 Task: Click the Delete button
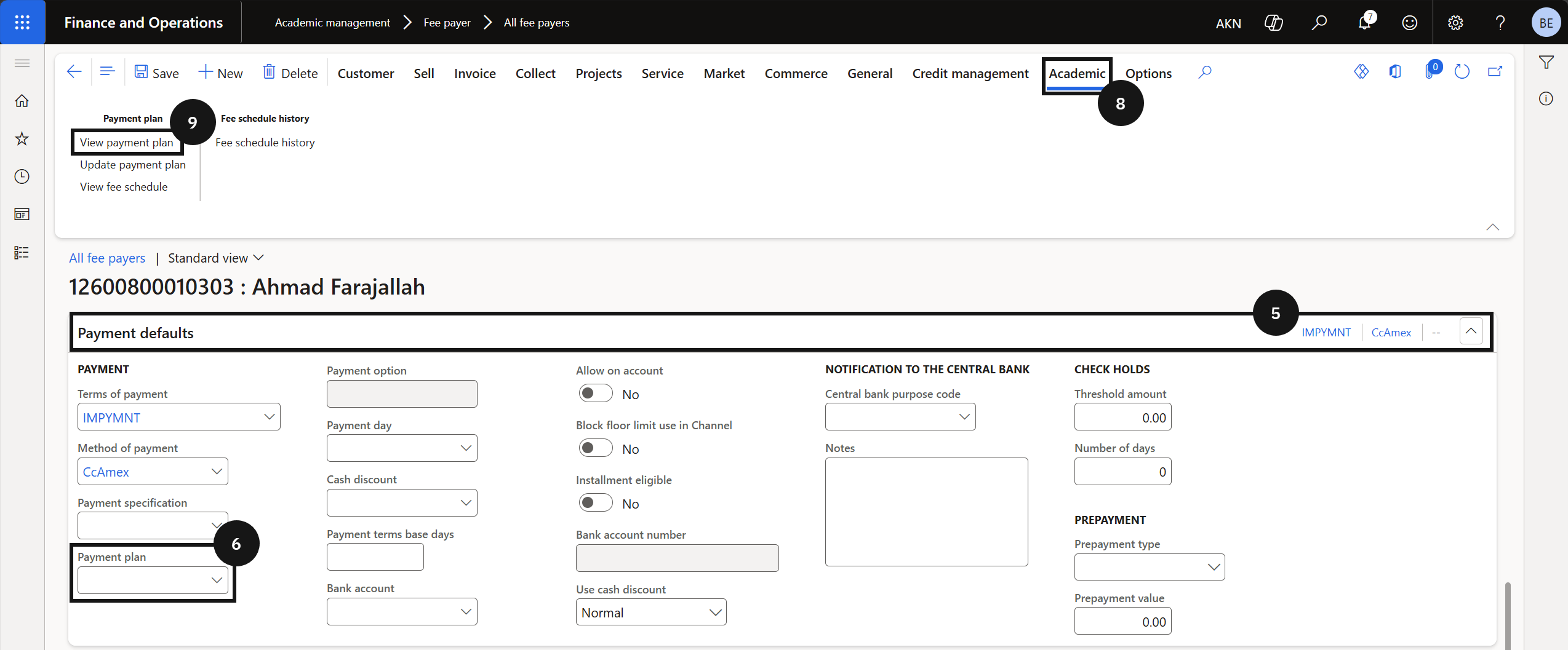pyautogui.click(x=290, y=73)
